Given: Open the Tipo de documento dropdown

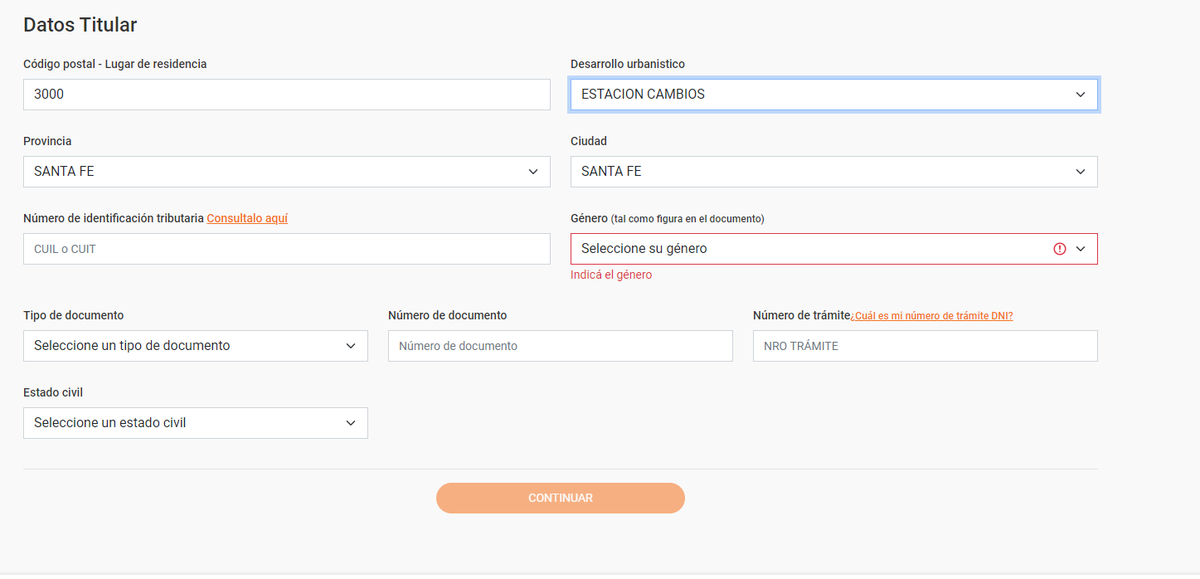Looking at the screenshot, I should tap(195, 345).
